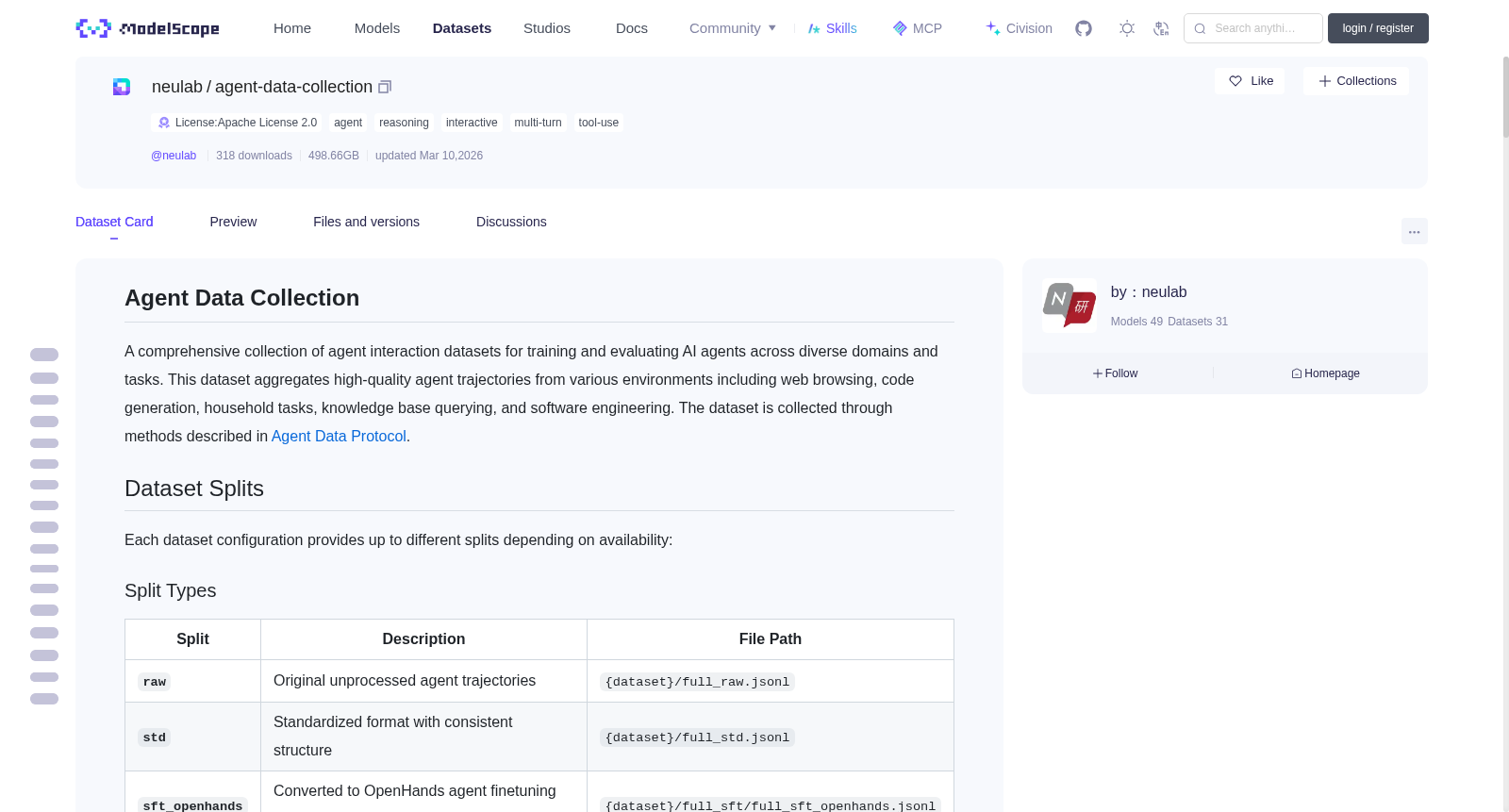Open the ModelScope logo home link

(148, 28)
